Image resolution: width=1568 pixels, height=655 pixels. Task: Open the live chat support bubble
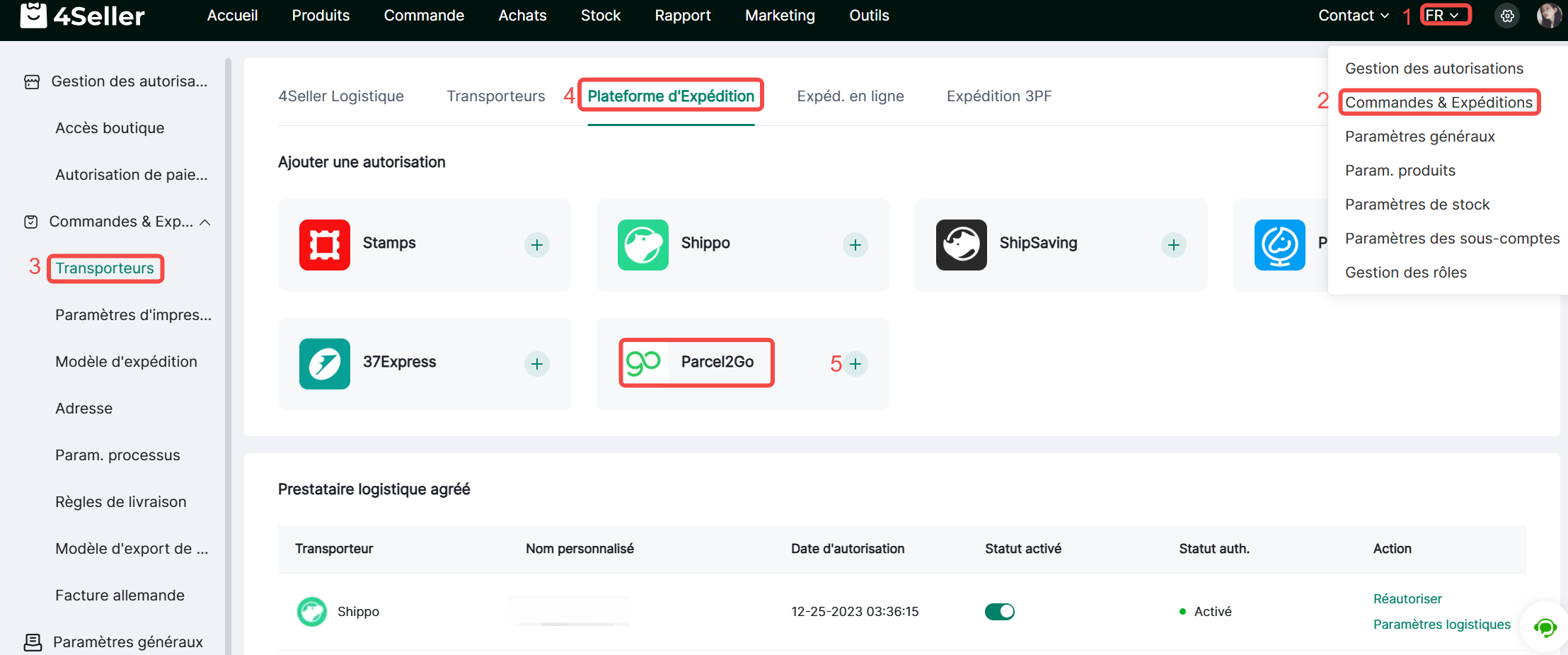point(1545,627)
